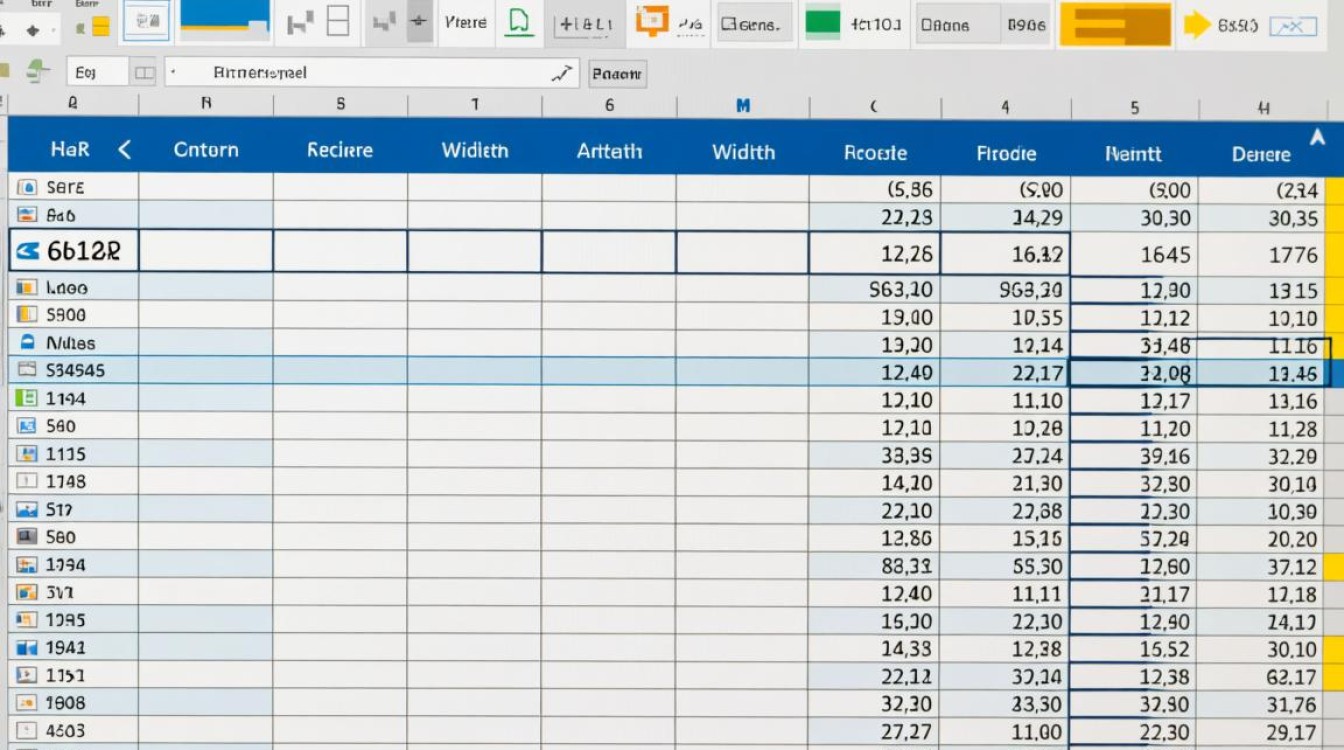
Task: Click the row icon next to 6b12R
Action: tap(27, 252)
